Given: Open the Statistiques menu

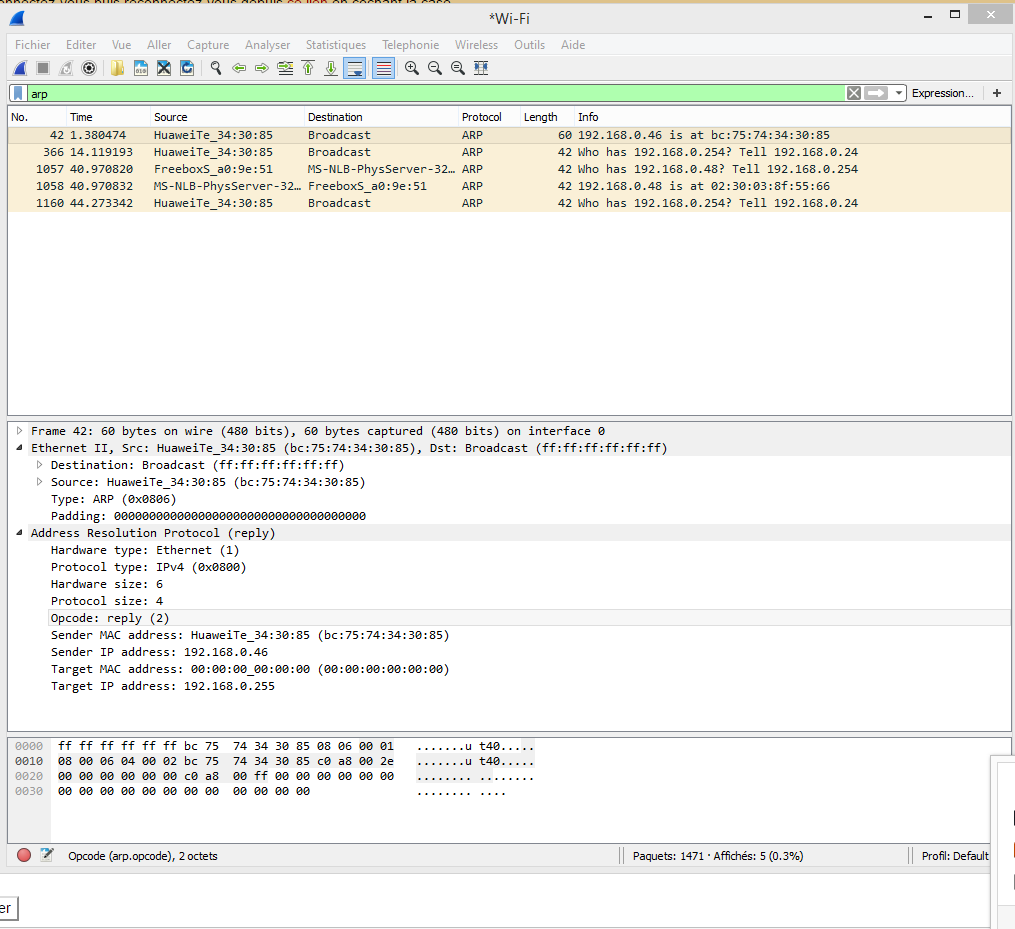Looking at the screenshot, I should 335,45.
